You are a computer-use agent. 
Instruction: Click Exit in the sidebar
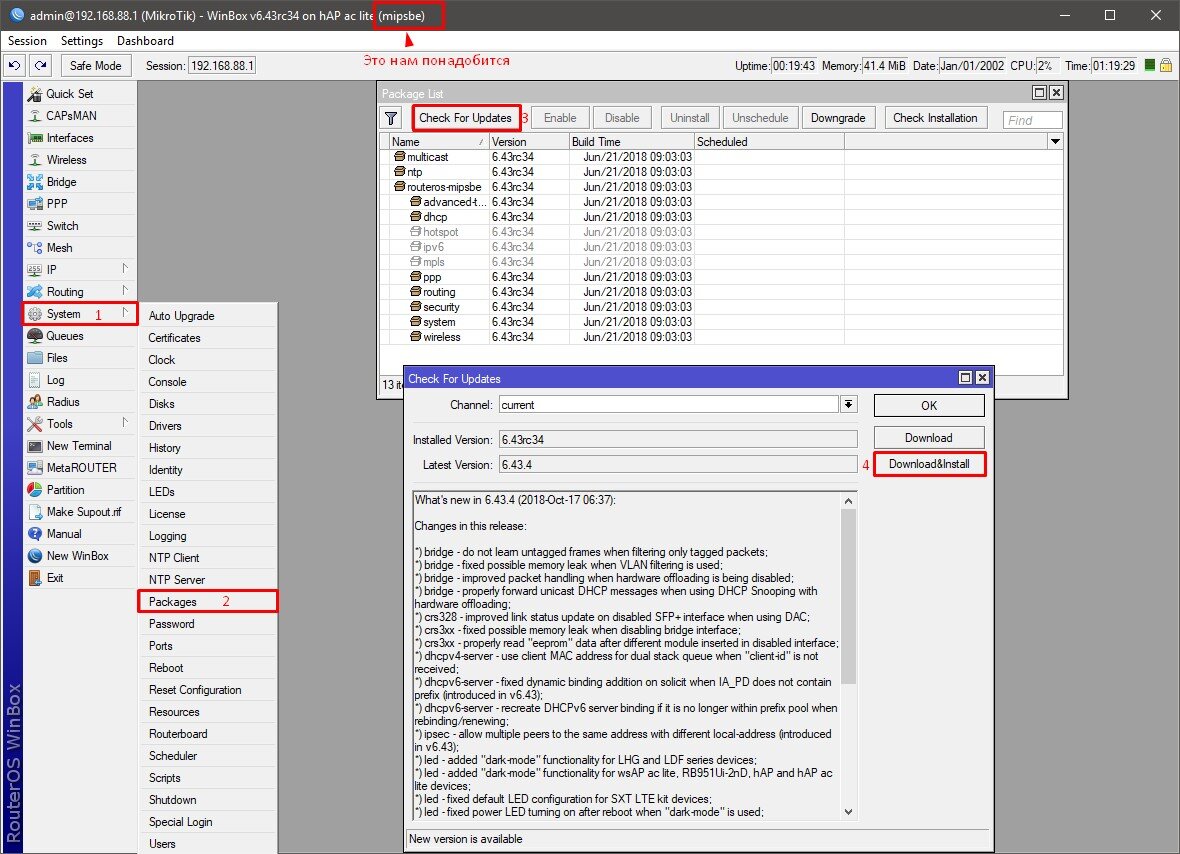[54, 578]
